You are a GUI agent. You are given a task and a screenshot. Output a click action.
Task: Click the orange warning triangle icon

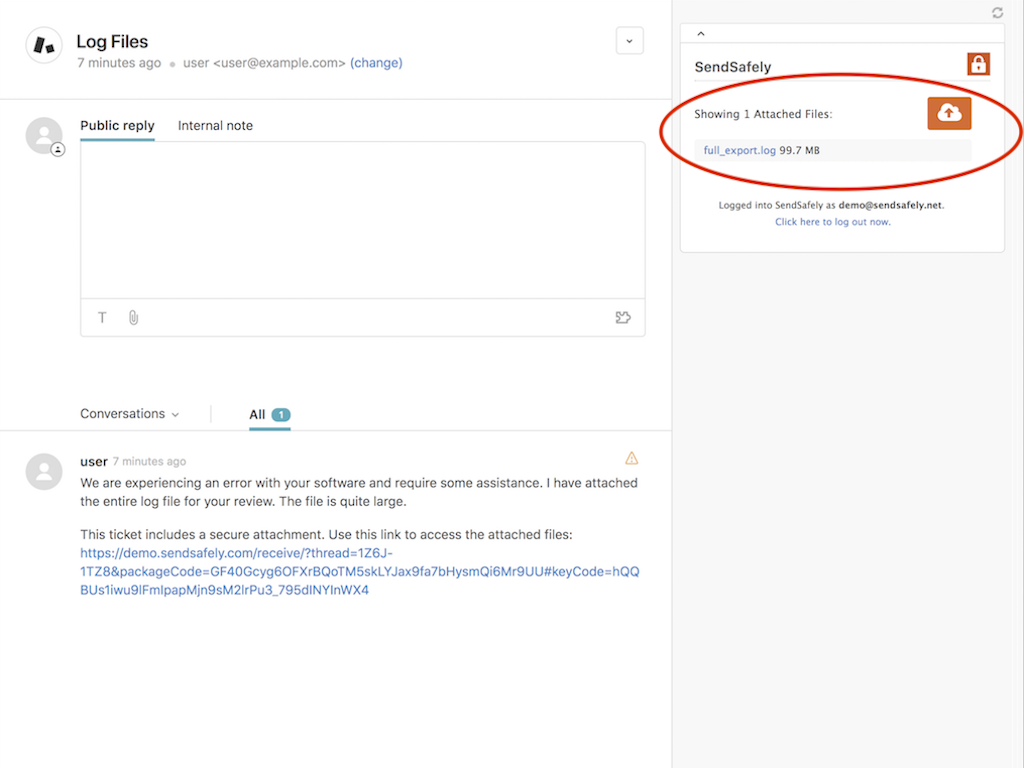click(631, 458)
